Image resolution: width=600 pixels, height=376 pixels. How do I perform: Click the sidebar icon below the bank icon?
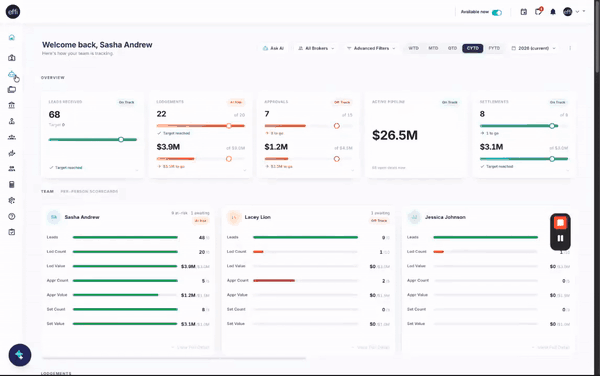click(12, 121)
